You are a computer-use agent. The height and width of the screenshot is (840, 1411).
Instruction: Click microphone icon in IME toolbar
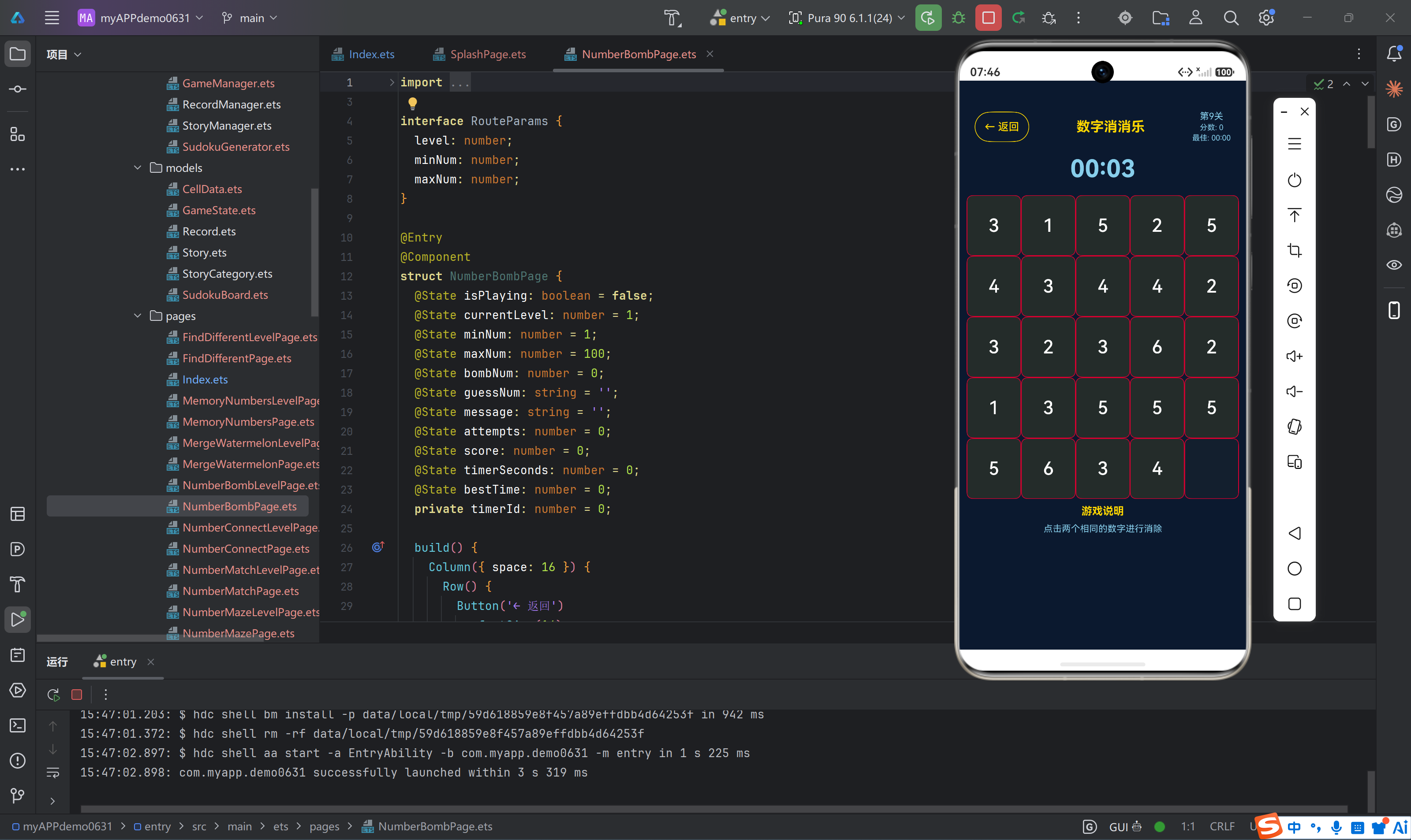[x=1336, y=827]
